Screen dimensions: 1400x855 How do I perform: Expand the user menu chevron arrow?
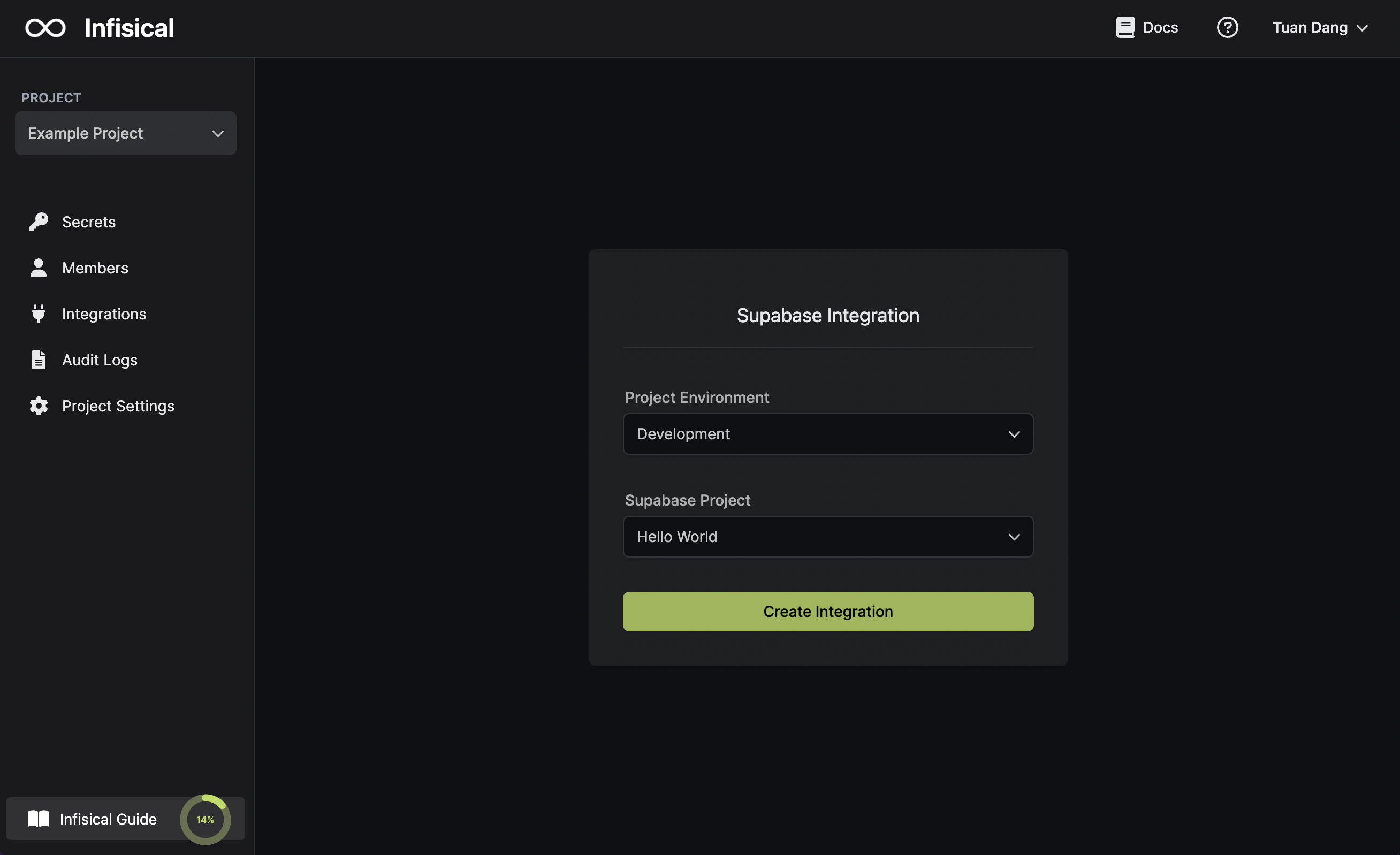tap(1362, 28)
